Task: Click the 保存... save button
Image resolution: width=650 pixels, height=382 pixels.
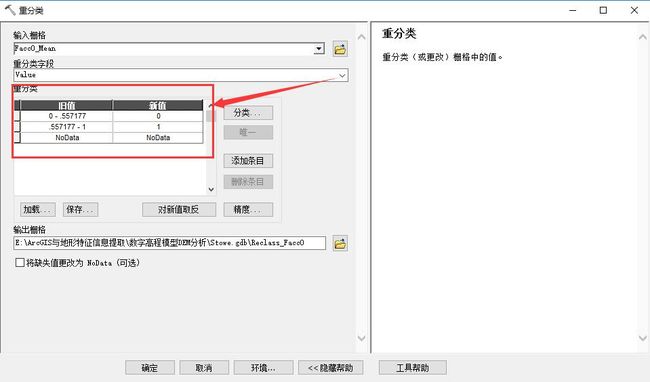Action: pos(80,210)
